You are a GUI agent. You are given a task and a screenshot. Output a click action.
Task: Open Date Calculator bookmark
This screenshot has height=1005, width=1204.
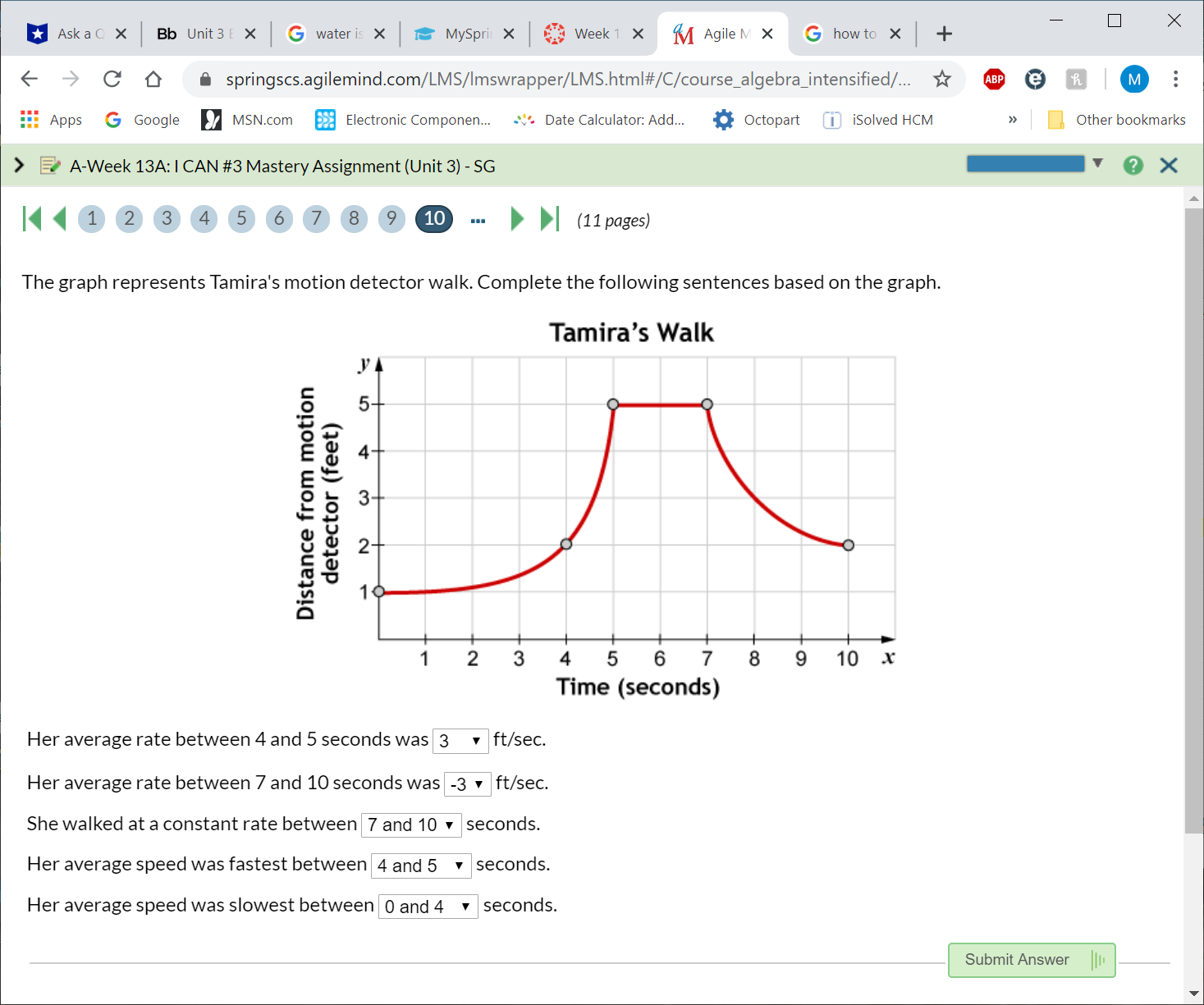599,120
